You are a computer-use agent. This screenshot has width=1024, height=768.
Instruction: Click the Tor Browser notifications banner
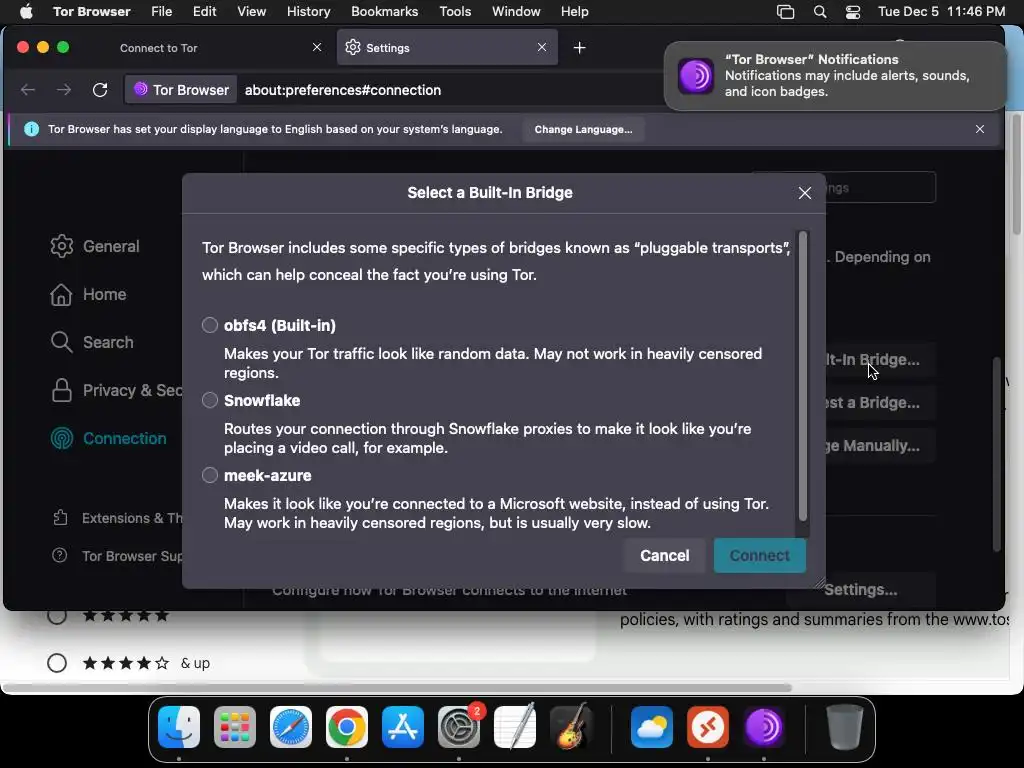835,76
